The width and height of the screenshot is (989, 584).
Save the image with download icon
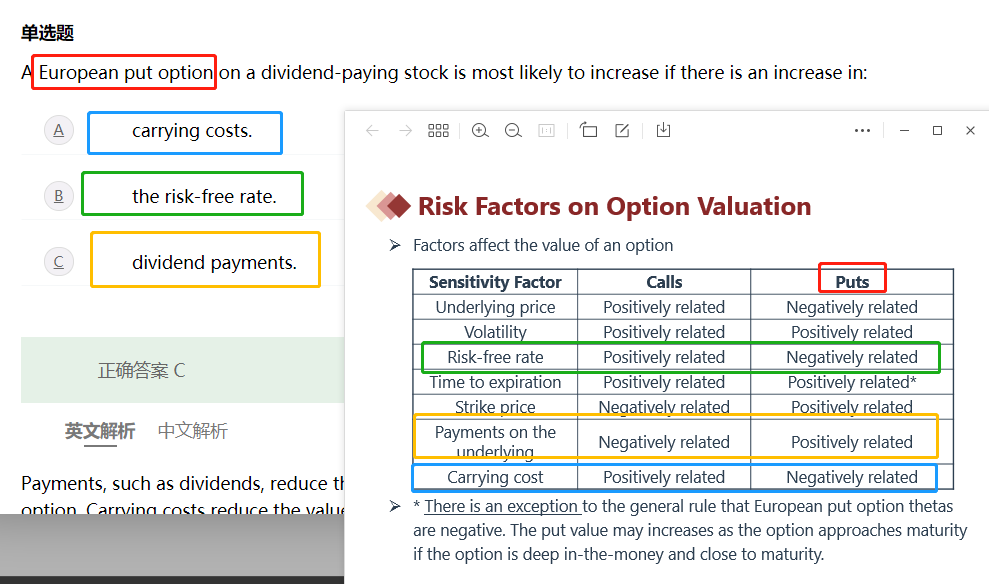(663, 131)
